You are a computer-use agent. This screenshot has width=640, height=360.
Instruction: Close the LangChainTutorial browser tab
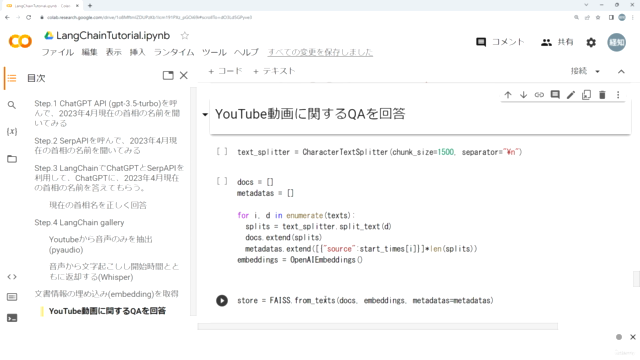(77, 6)
